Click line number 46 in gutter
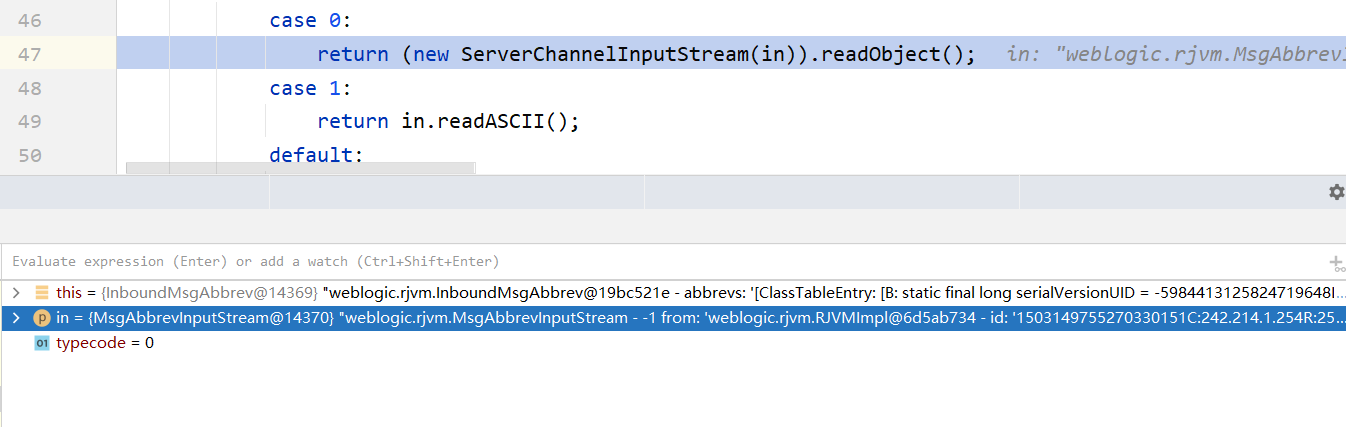The width and height of the screenshot is (1346, 427). click(30, 19)
